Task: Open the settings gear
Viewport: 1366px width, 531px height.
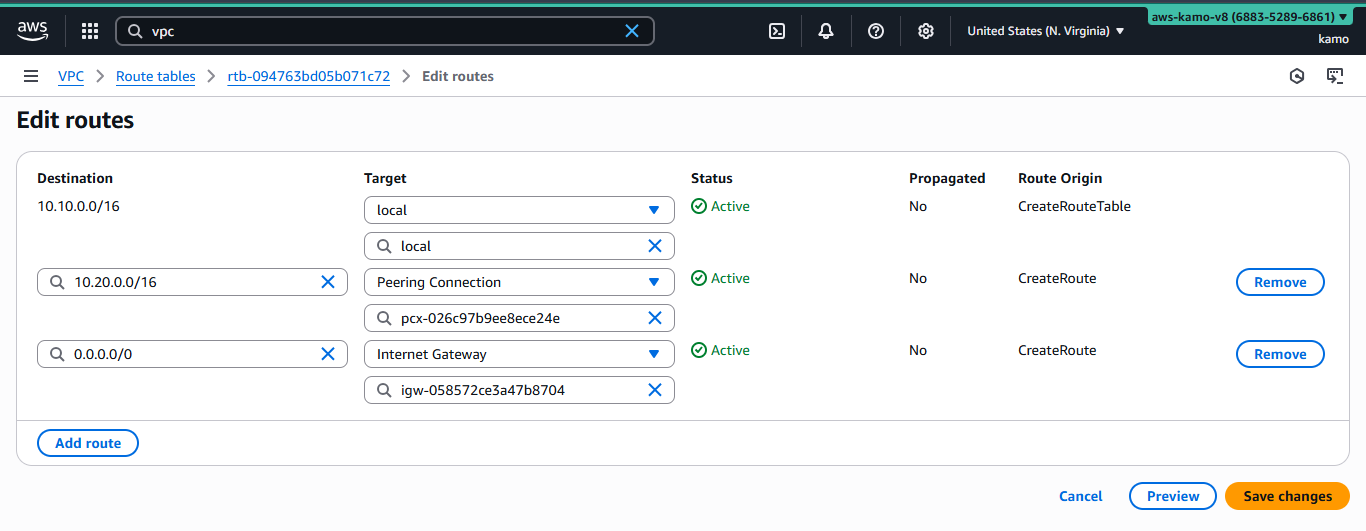Action: pos(926,31)
